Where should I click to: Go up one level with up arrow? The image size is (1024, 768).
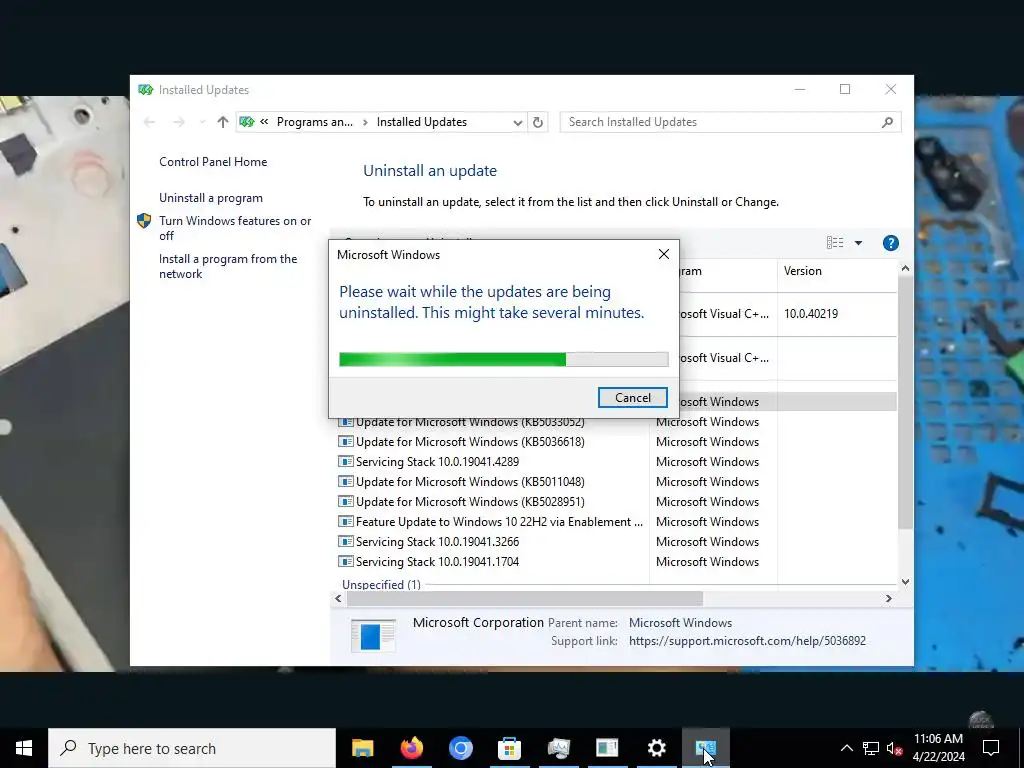[x=223, y=122]
